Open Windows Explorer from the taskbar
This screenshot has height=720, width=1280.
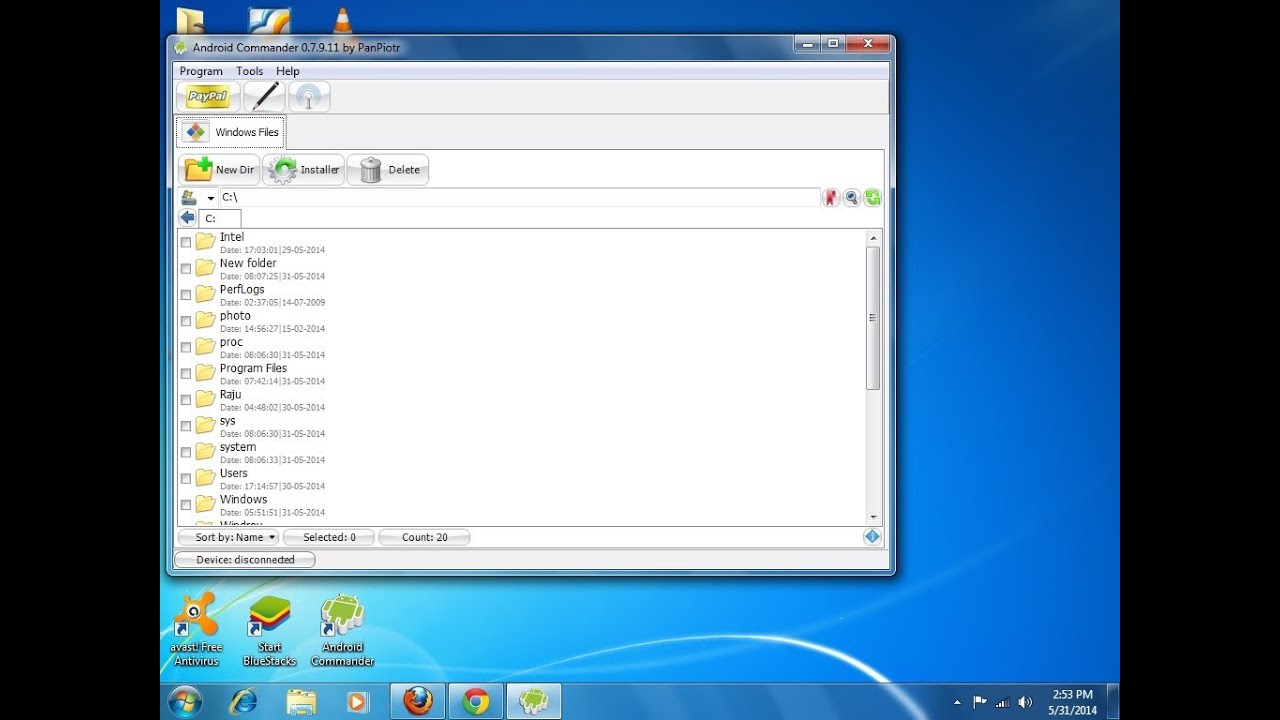pos(301,702)
